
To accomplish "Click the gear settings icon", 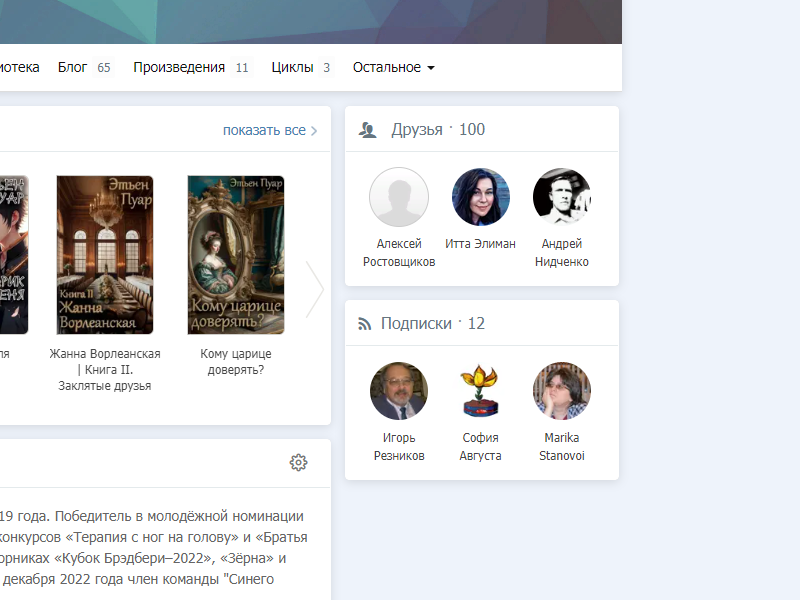I will (x=298, y=462).
